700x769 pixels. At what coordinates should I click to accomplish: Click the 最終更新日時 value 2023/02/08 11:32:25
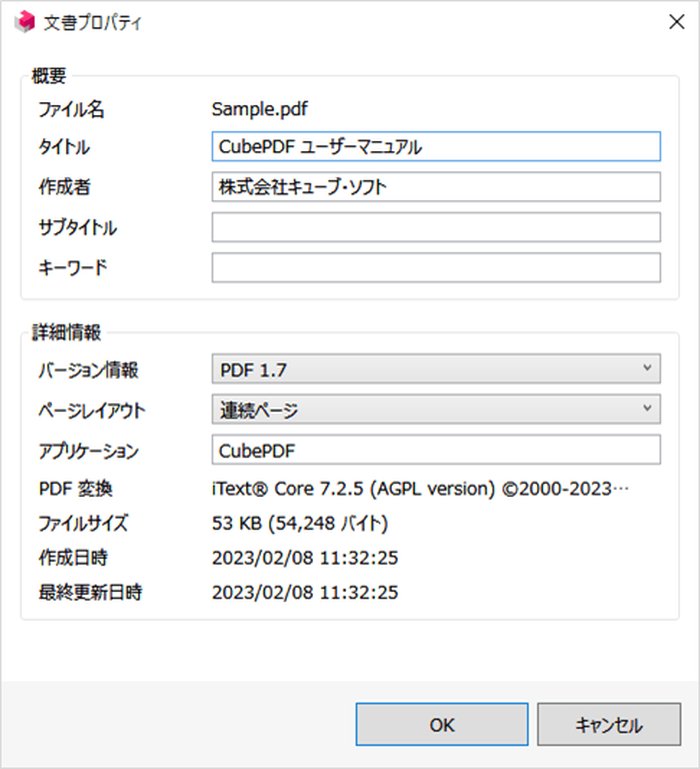click(305, 592)
